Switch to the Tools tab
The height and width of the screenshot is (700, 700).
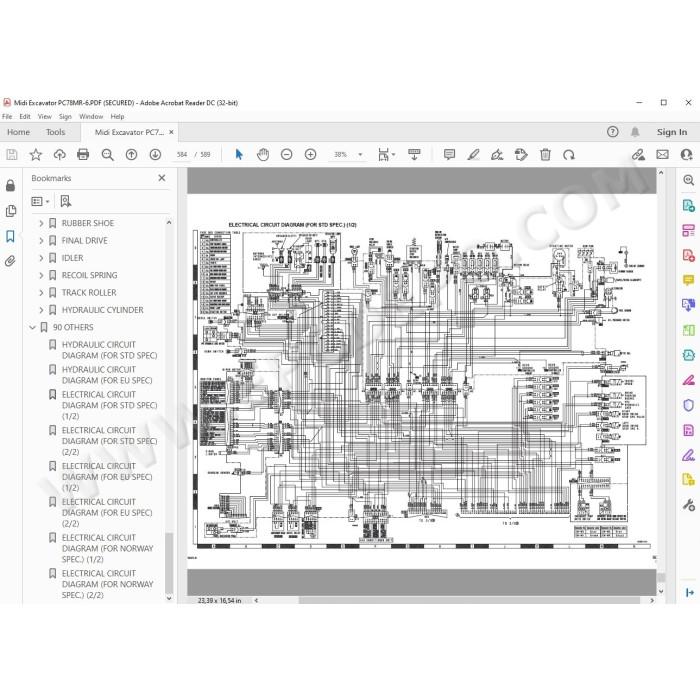55,132
